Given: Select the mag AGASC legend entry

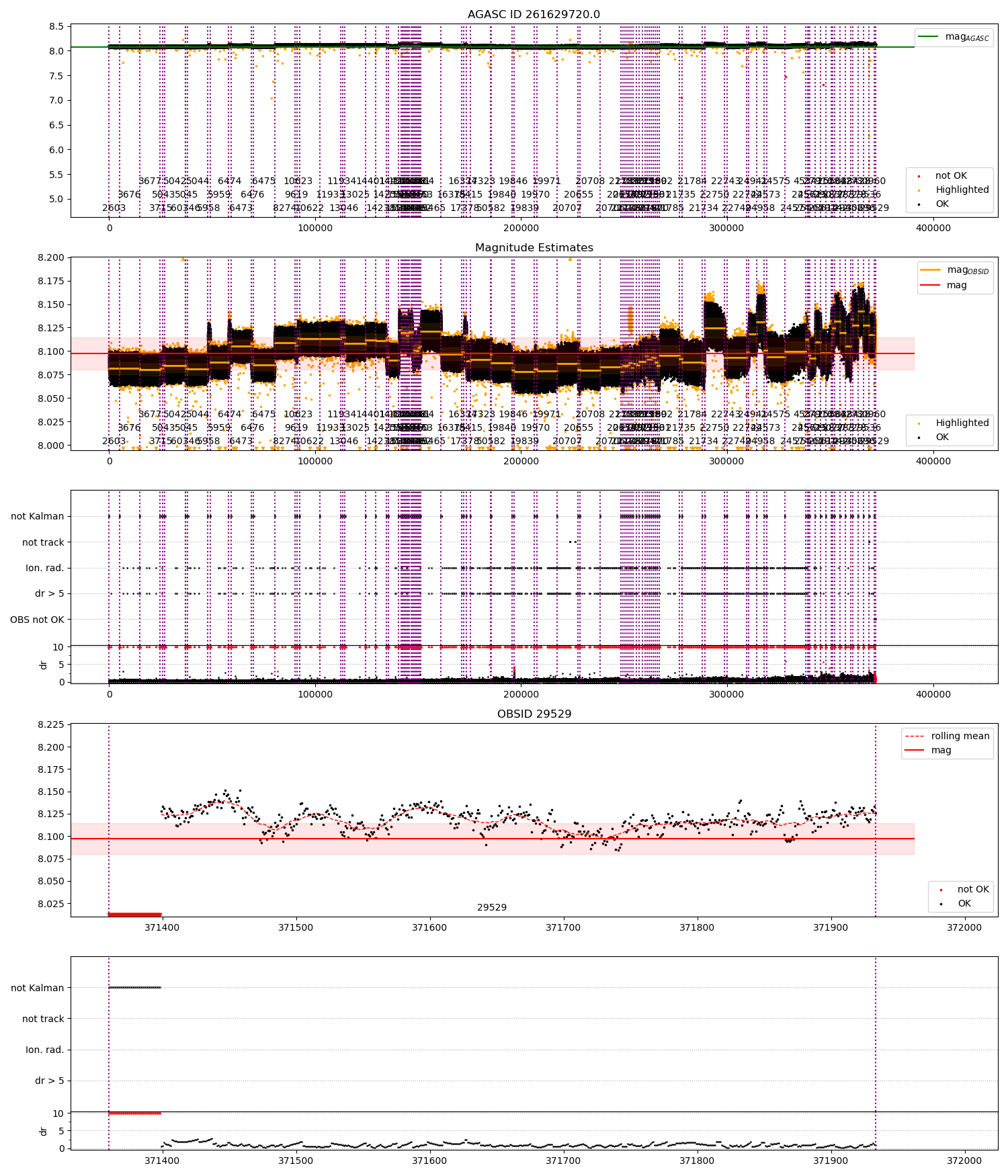Looking at the screenshot, I should point(954,37).
